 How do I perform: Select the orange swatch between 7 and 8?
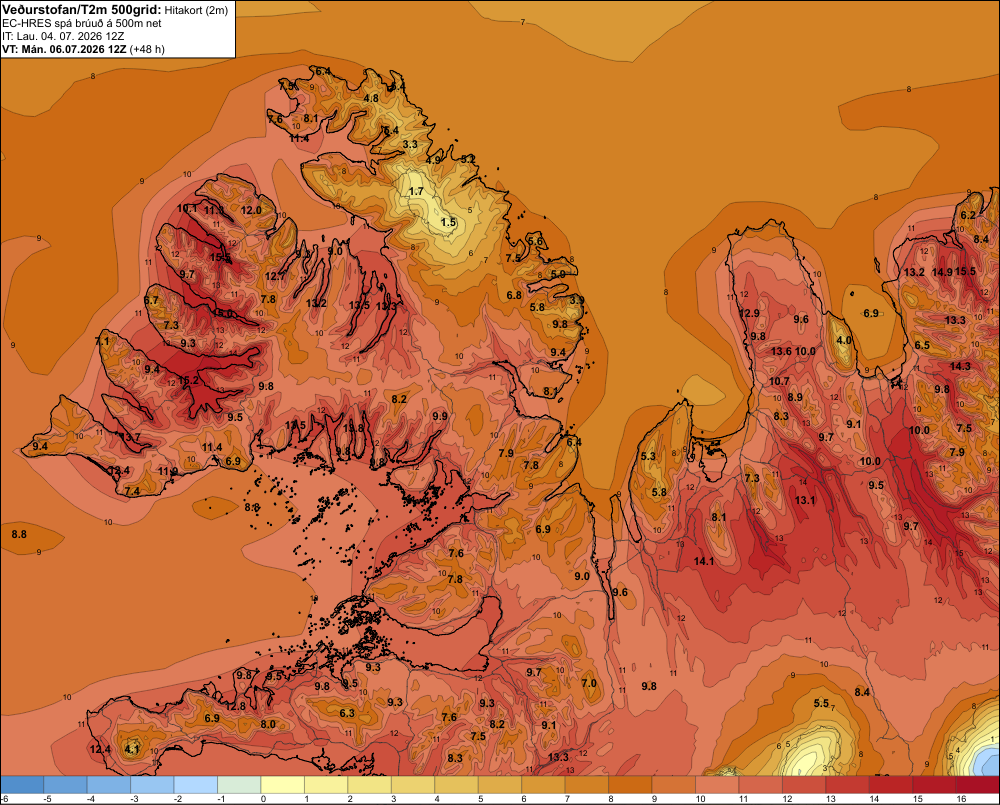click(587, 785)
